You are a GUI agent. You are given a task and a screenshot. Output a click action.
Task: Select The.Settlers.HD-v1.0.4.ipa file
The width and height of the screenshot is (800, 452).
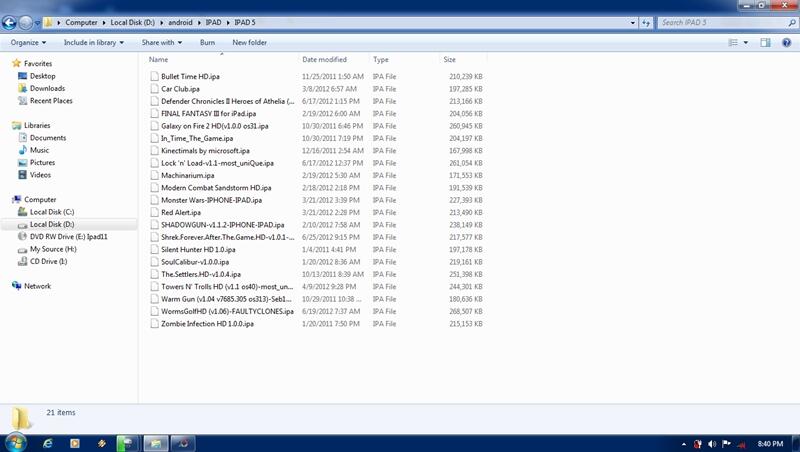pos(201,274)
